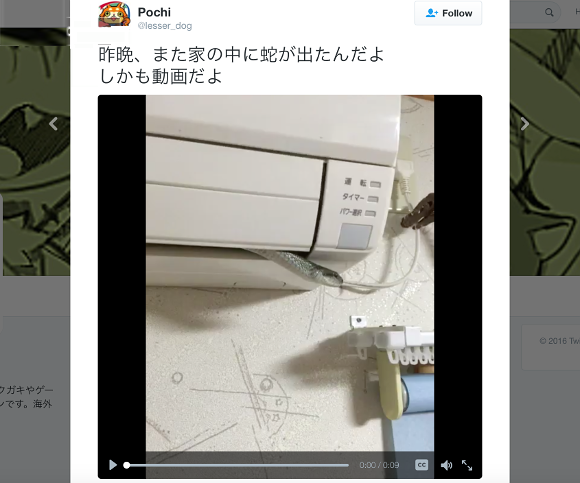The image size is (580, 483).
Task: Click the Japanese tweet text
Action: pos(242,65)
